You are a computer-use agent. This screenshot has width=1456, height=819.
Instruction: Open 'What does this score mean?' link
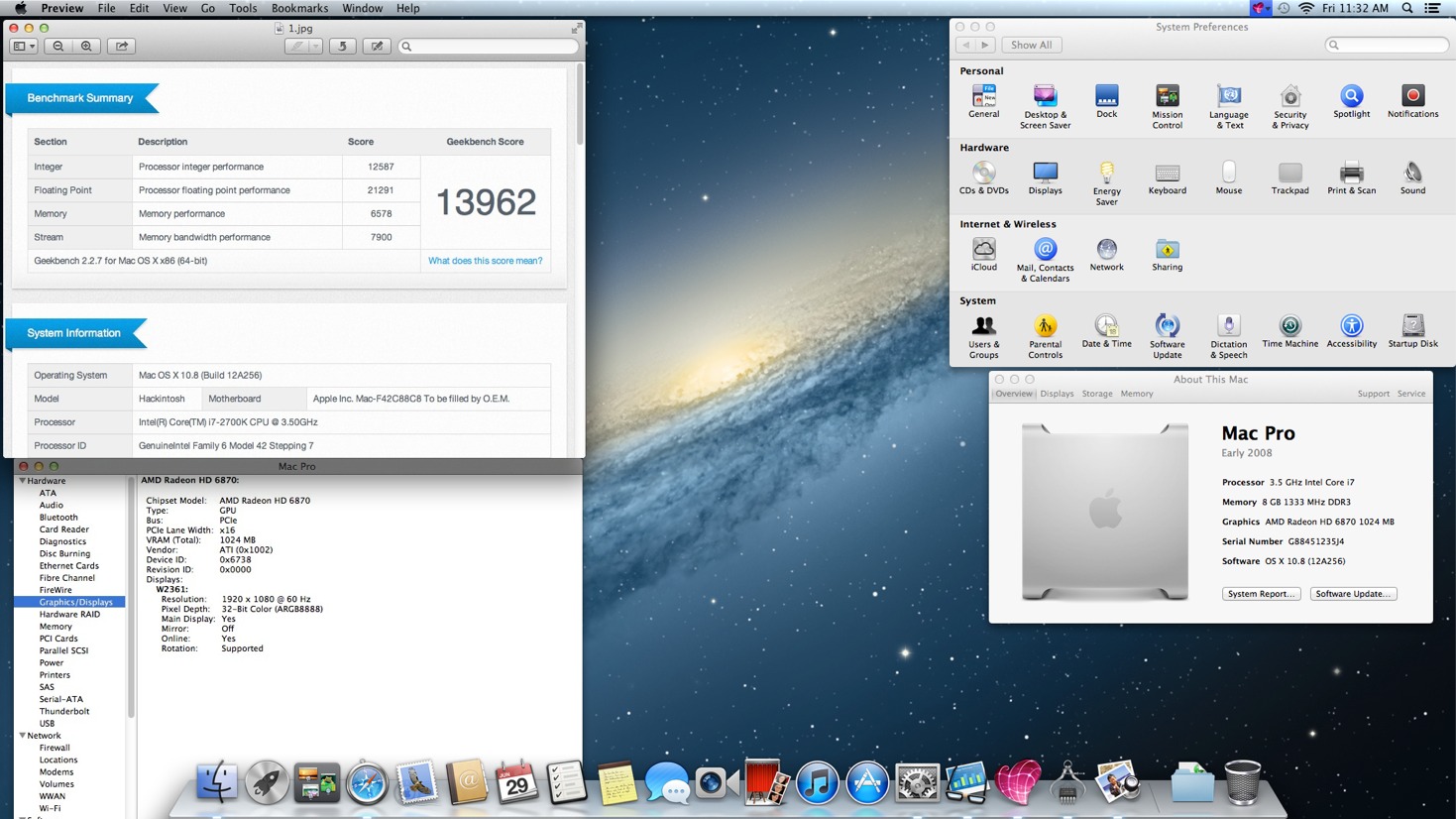click(x=485, y=261)
